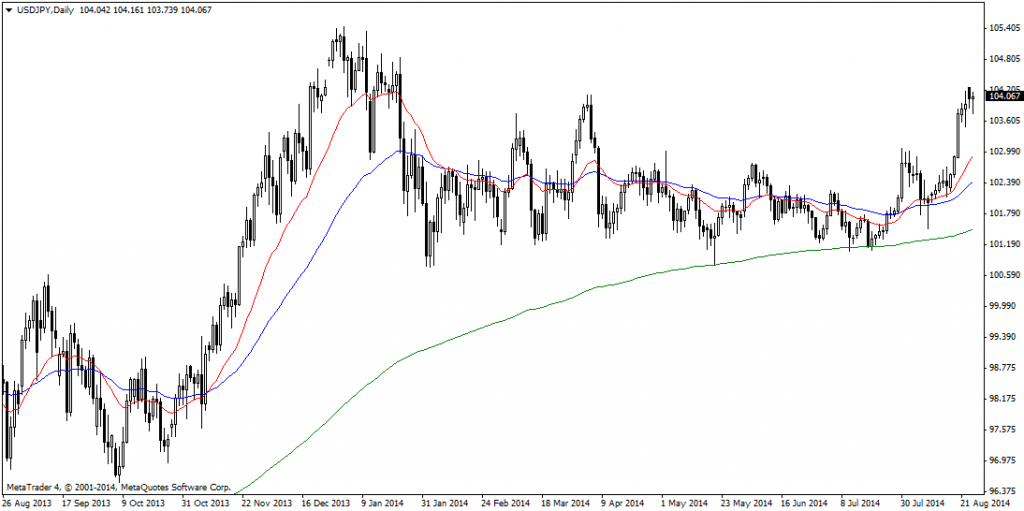
Task: Select the highlighted 104.067 current price label
Action: pos(1004,96)
